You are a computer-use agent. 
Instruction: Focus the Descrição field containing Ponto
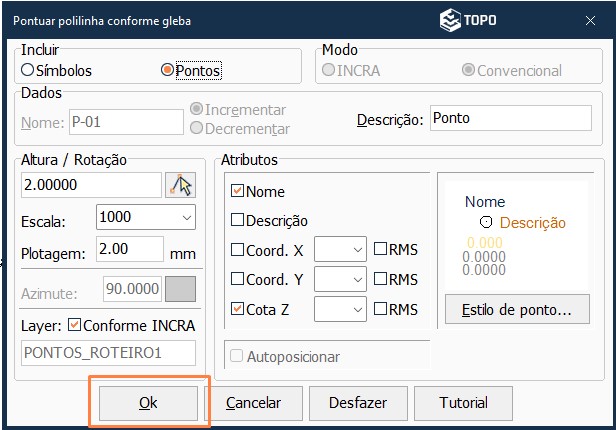pyautogui.click(x=511, y=118)
